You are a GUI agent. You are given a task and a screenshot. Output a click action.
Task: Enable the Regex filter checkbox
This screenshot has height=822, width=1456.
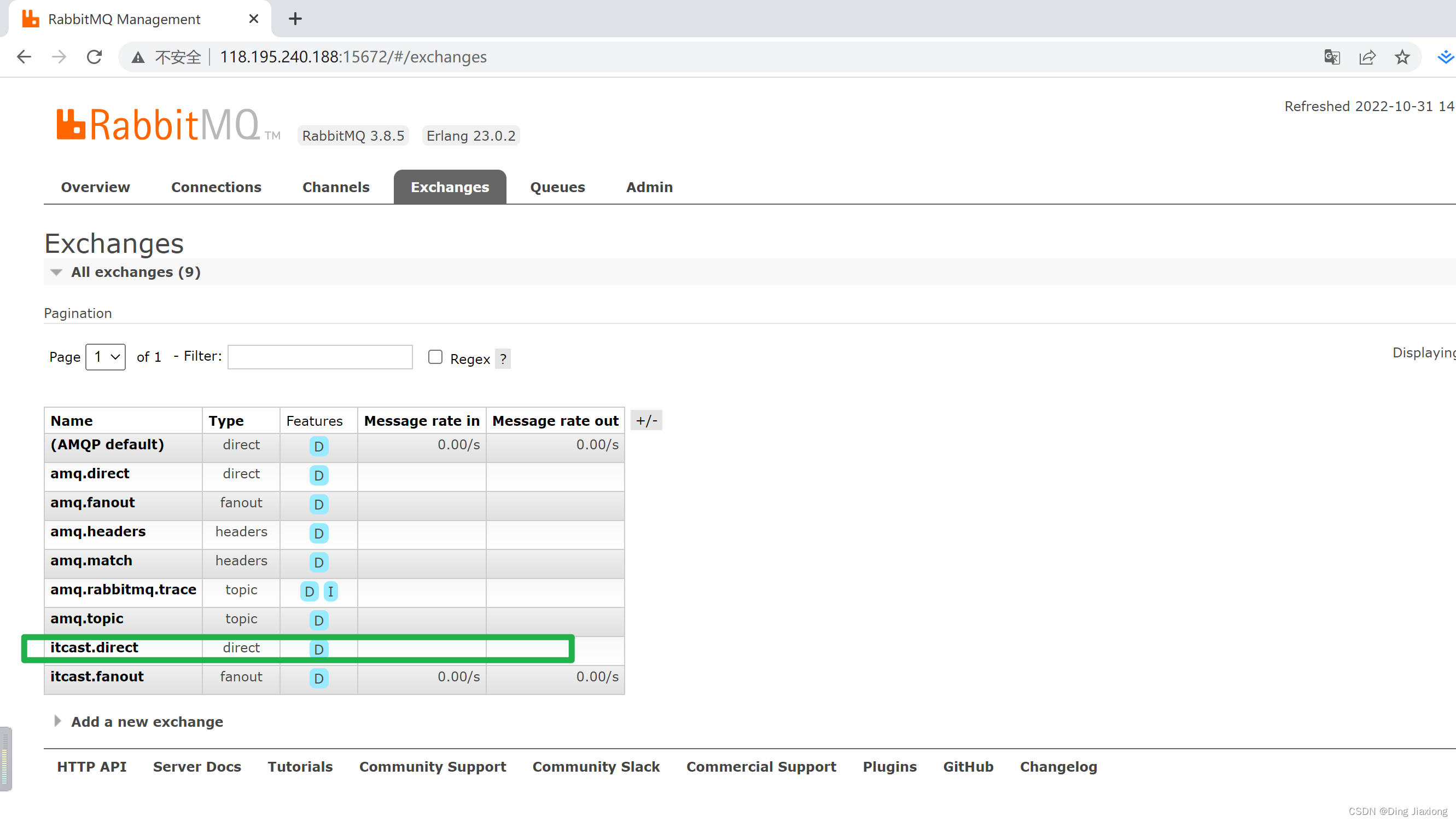pyautogui.click(x=435, y=357)
